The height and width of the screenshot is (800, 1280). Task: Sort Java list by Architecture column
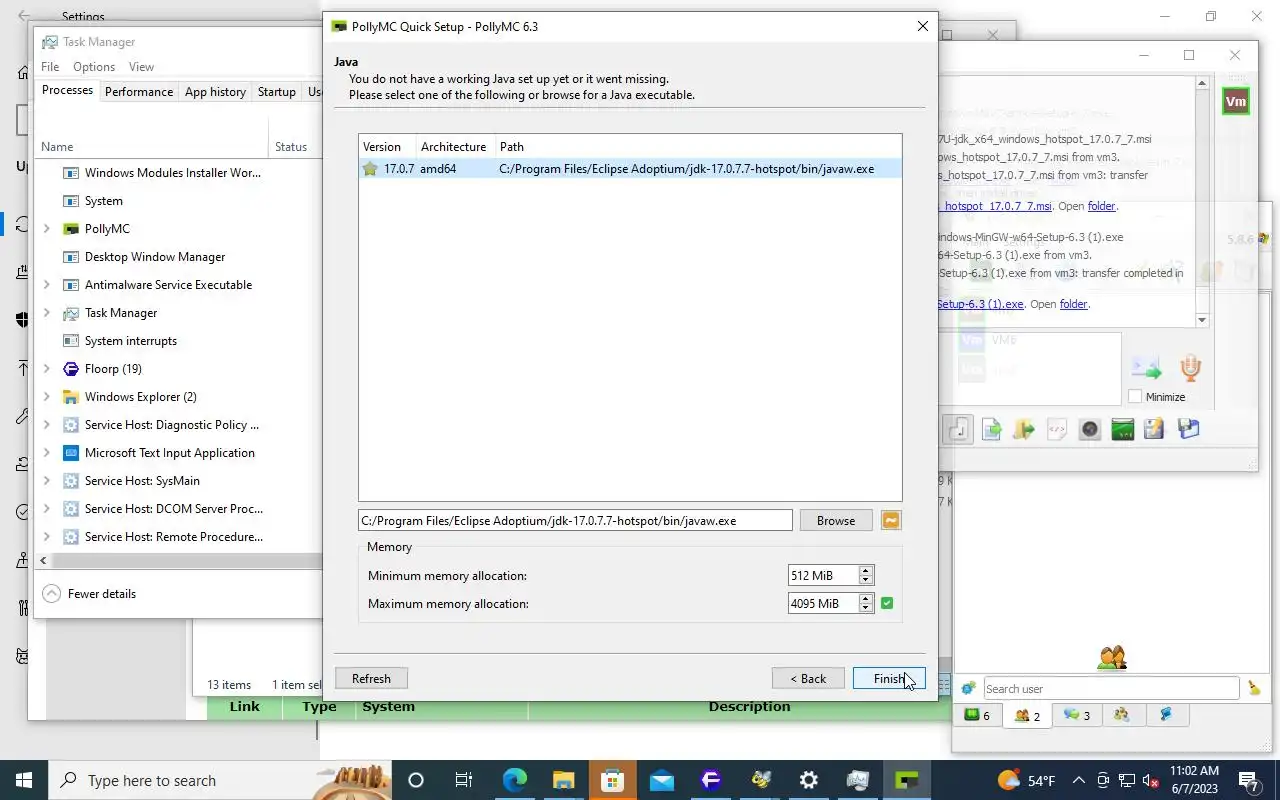click(x=454, y=146)
